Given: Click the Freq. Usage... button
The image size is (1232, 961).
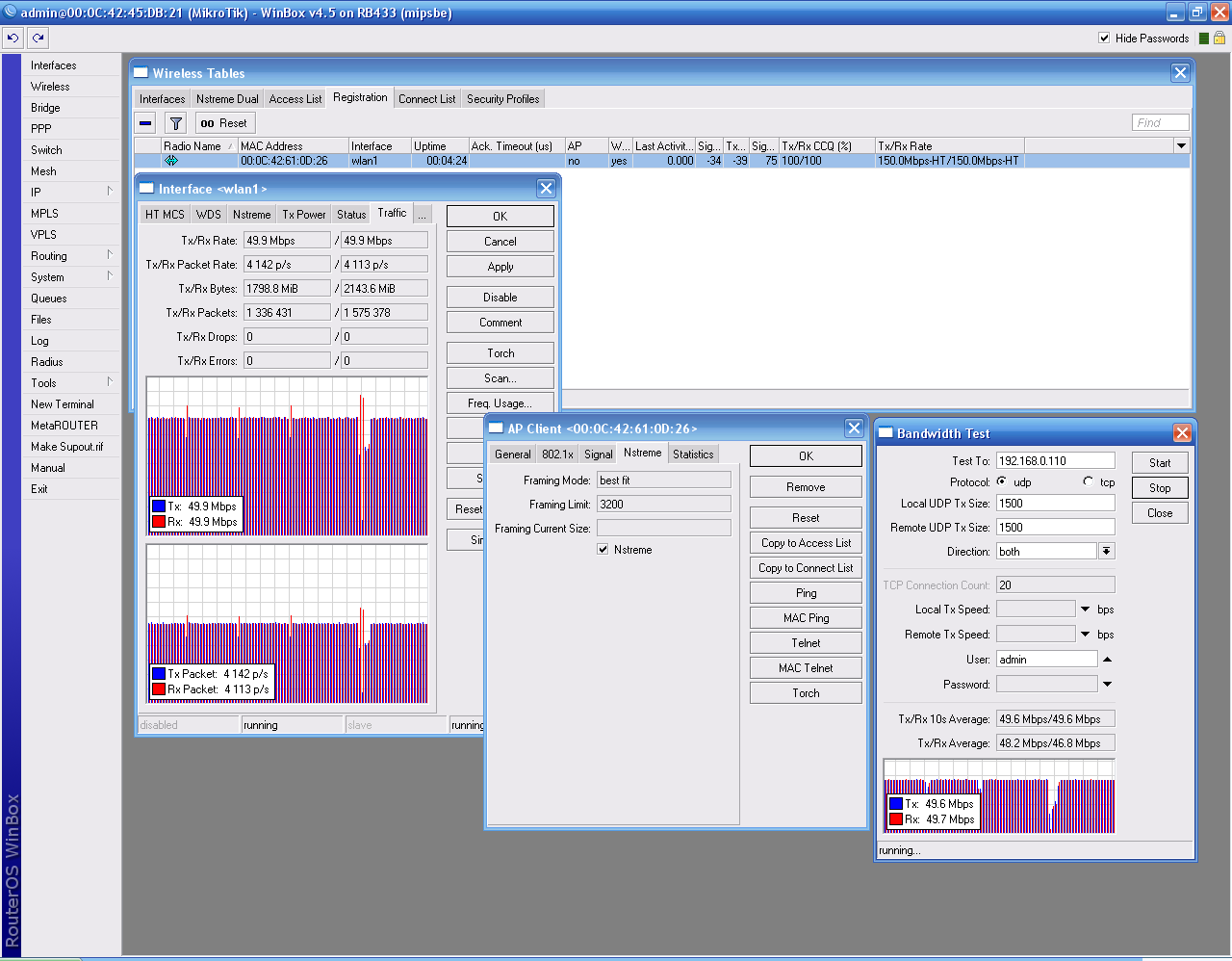Looking at the screenshot, I should [x=500, y=403].
